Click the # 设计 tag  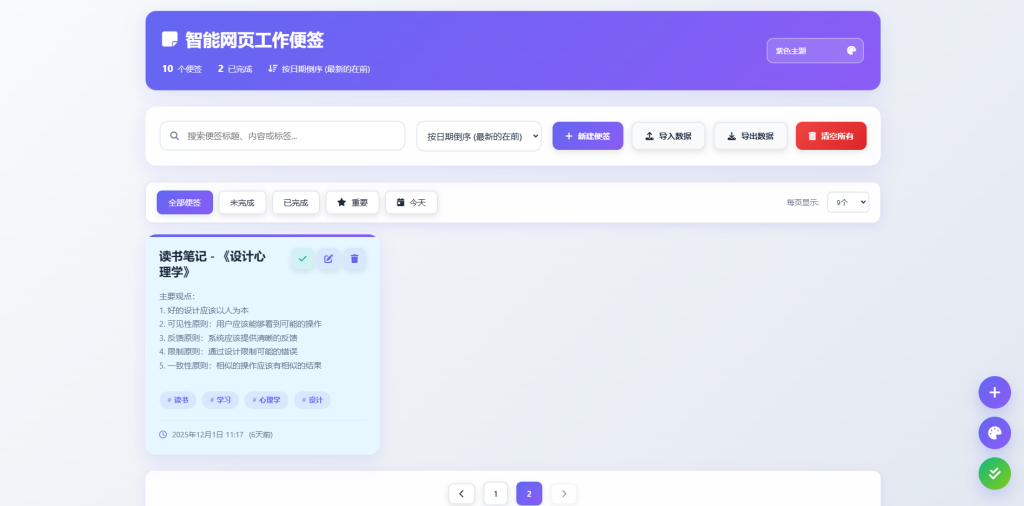click(x=312, y=400)
